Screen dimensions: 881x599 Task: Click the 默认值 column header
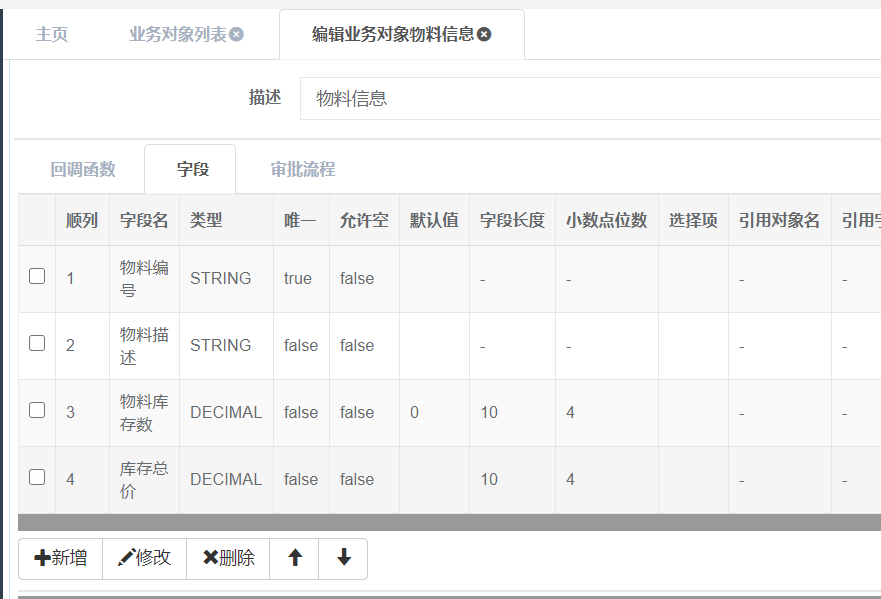[434, 220]
